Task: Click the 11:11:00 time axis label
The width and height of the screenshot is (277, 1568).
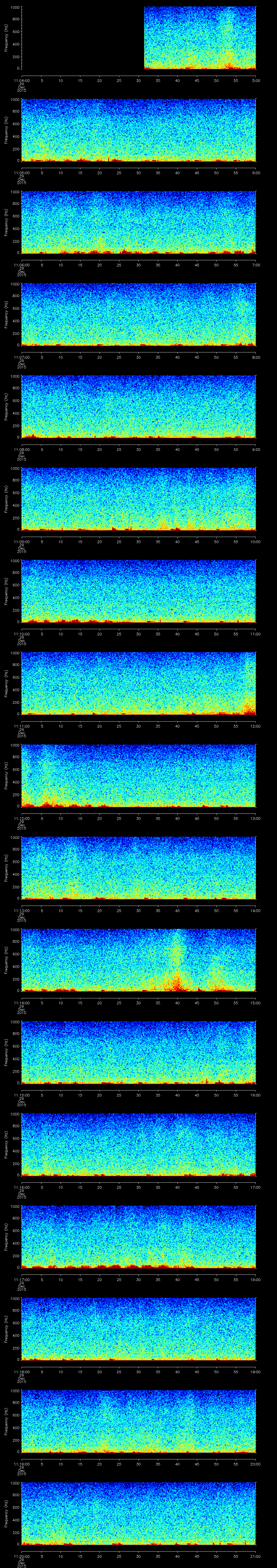Action: tap(21, 726)
